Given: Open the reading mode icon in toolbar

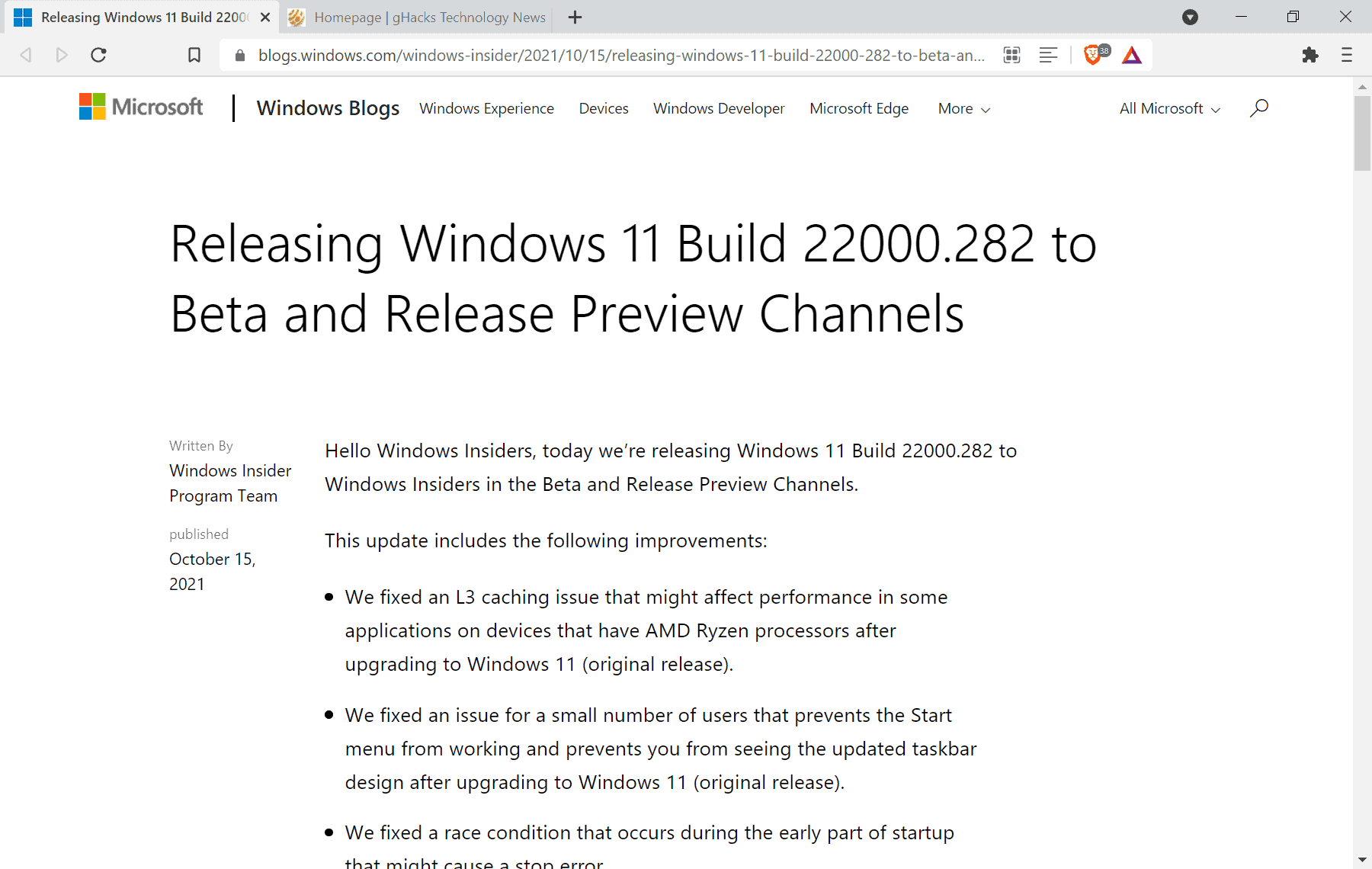Looking at the screenshot, I should (x=1048, y=55).
